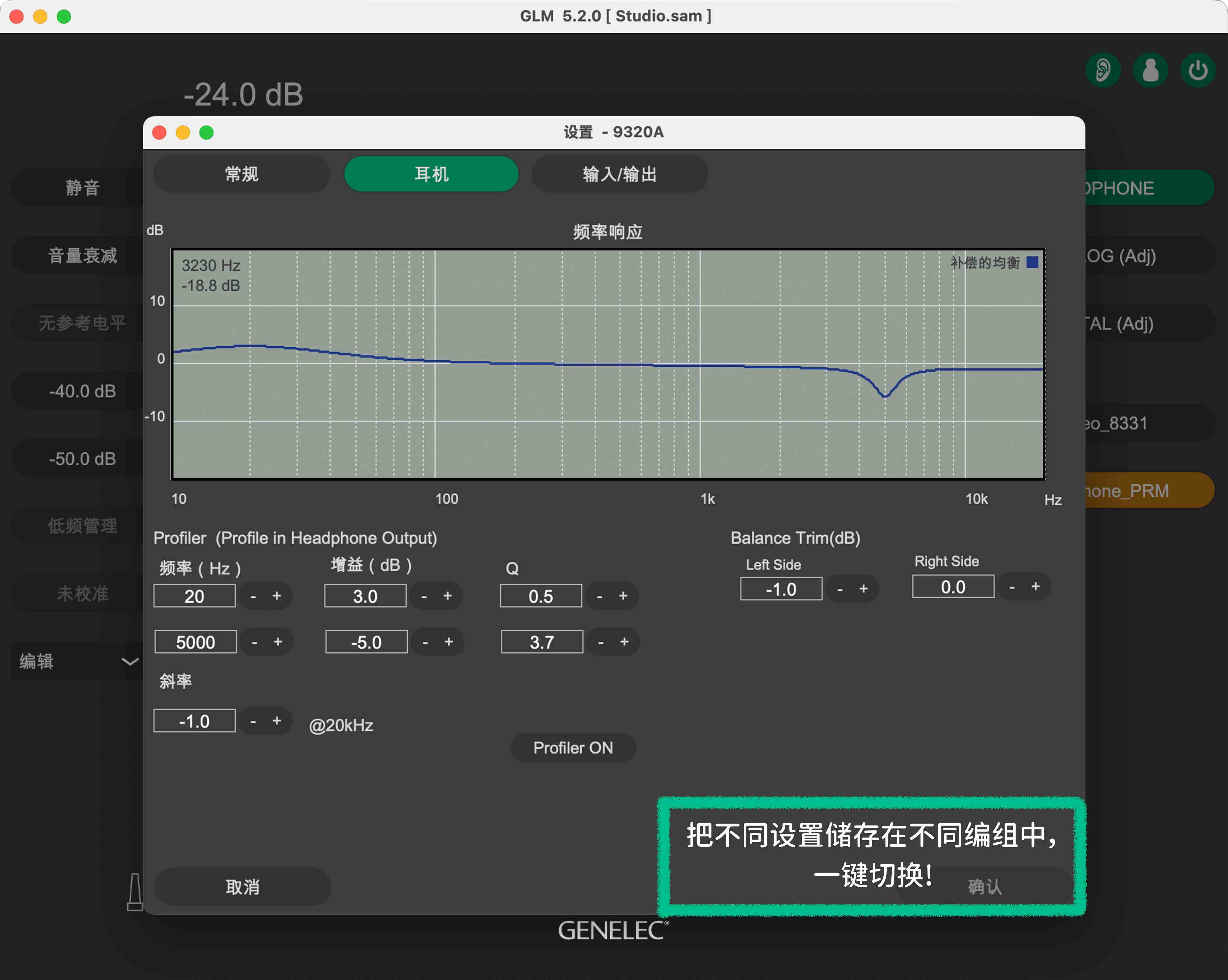Click the 20 Hz frequency input field

tap(194, 596)
